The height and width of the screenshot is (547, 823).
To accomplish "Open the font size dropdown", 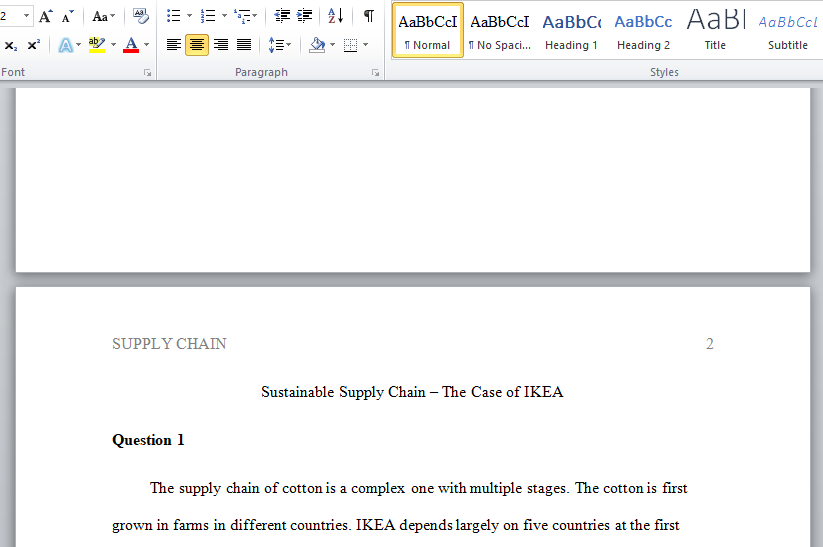I will point(26,16).
